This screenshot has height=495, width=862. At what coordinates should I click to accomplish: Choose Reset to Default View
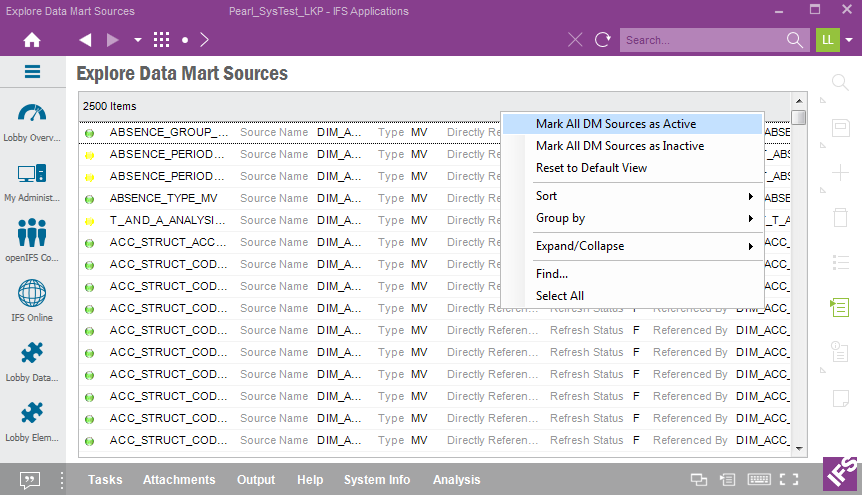pos(591,168)
